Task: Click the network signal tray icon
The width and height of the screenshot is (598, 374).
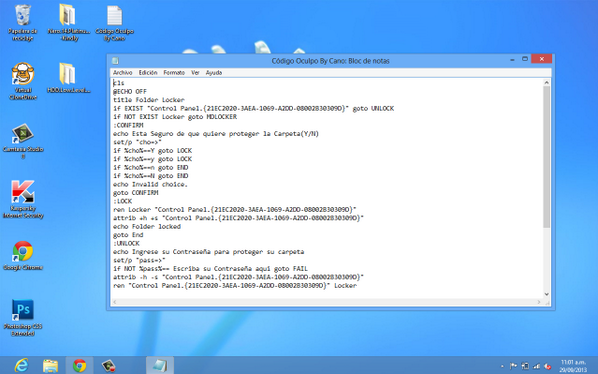Action: 536,366
